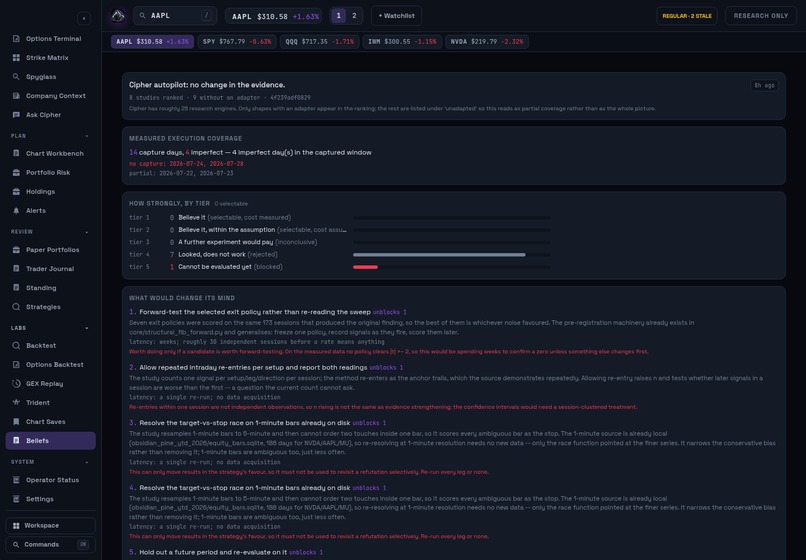Click the Operator Status icon
The width and height of the screenshot is (806, 560).
16,480
